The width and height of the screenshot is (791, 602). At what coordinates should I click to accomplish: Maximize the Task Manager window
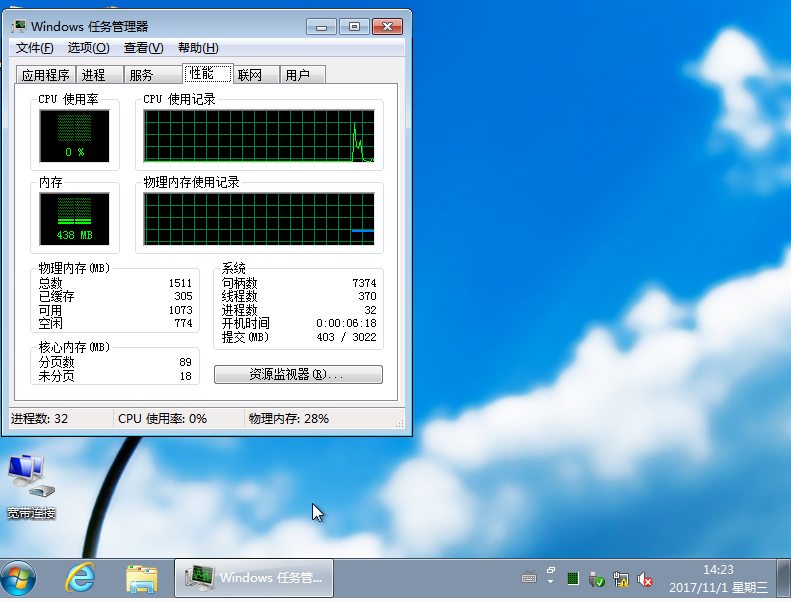354,27
